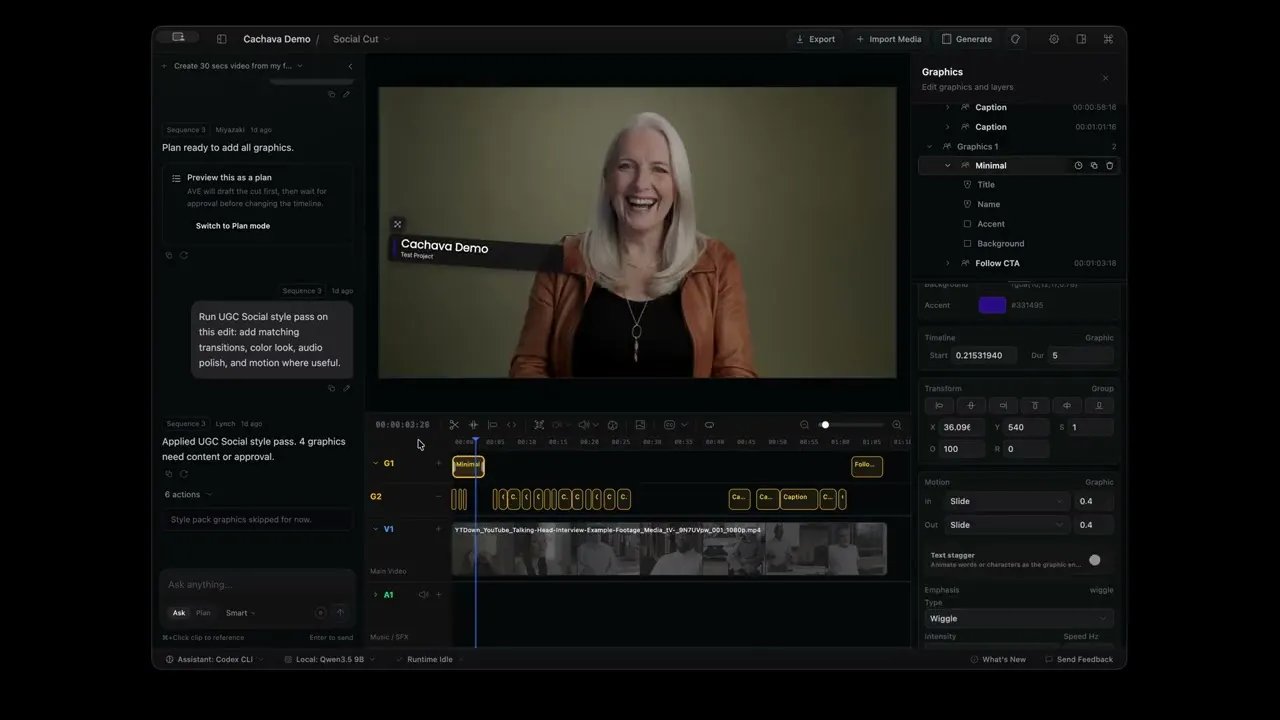The width and height of the screenshot is (1280, 720).
Task: Select the razor scissors tool
Action: [454, 425]
